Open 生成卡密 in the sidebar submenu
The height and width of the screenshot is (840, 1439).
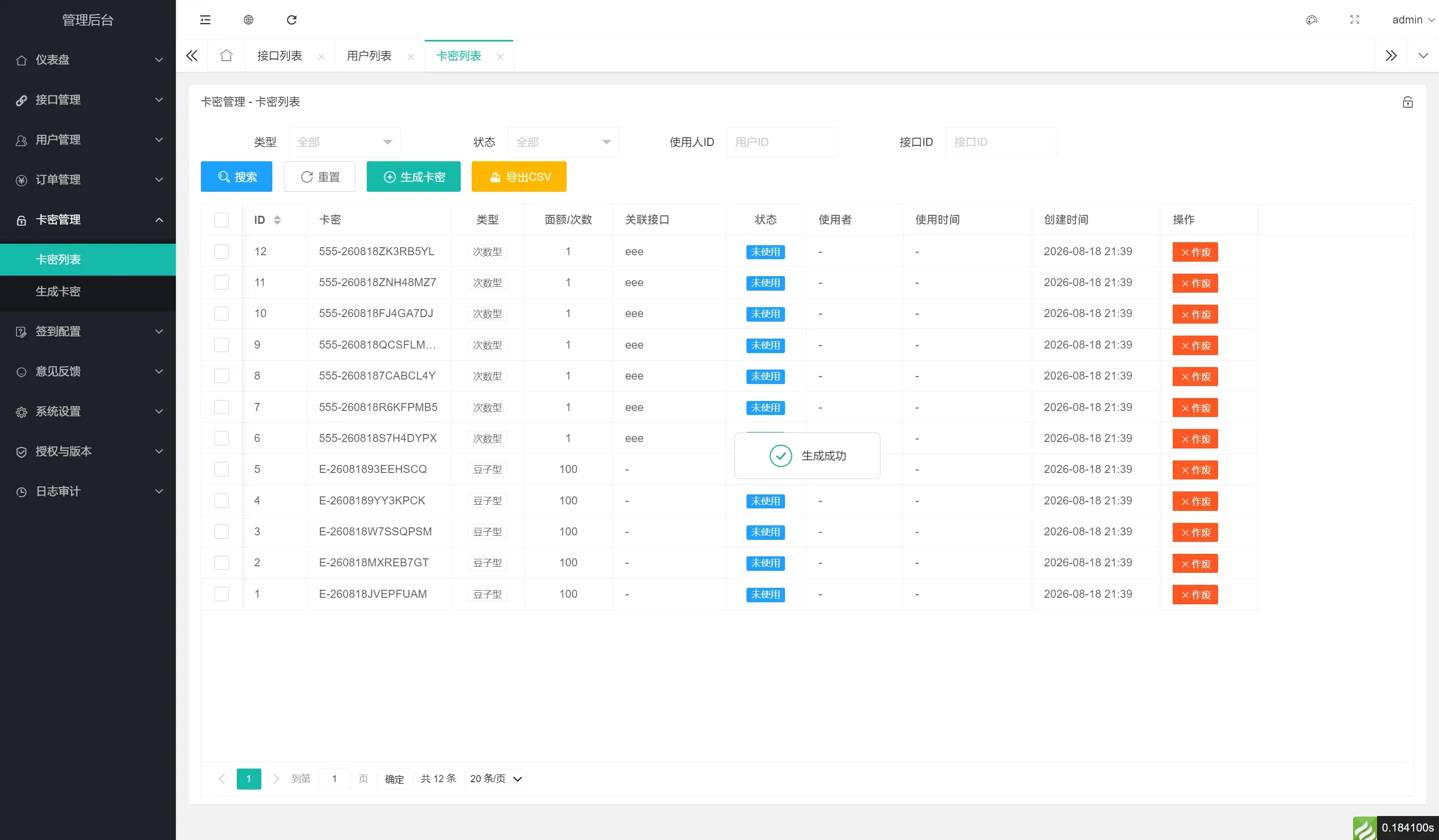[x=88, y=292]
